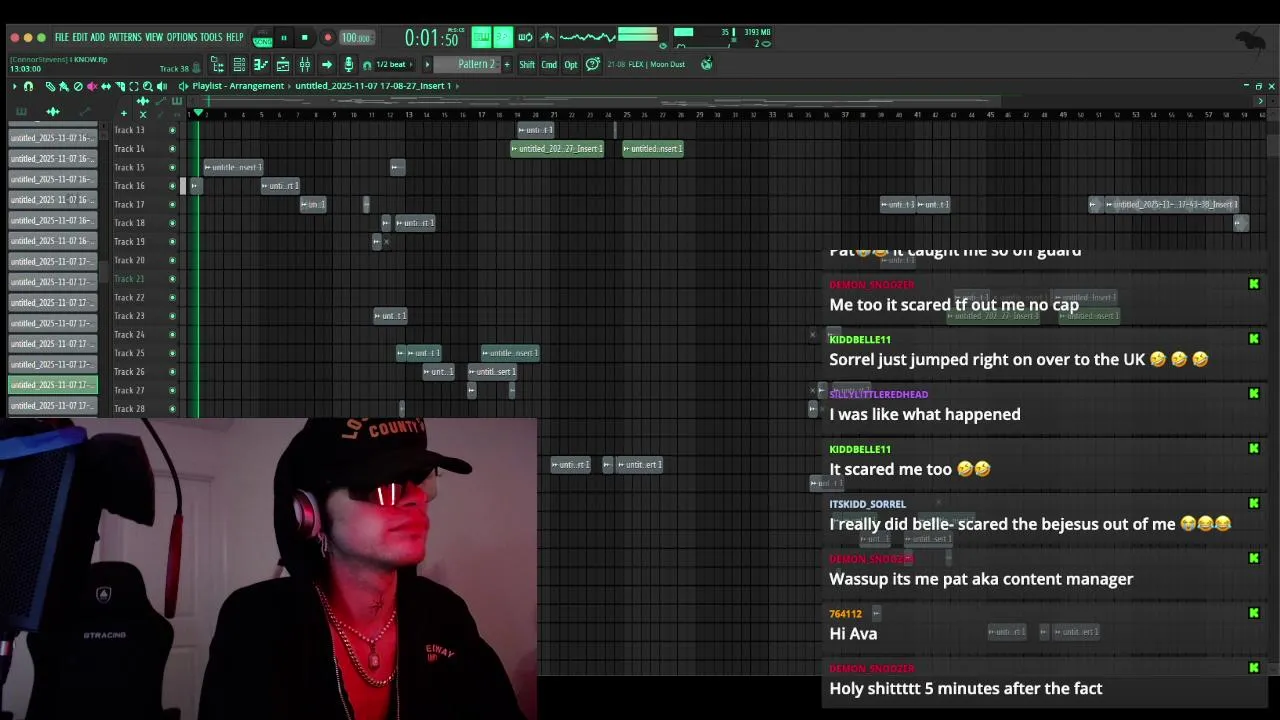Select the Slice tool

pos(120,86)
